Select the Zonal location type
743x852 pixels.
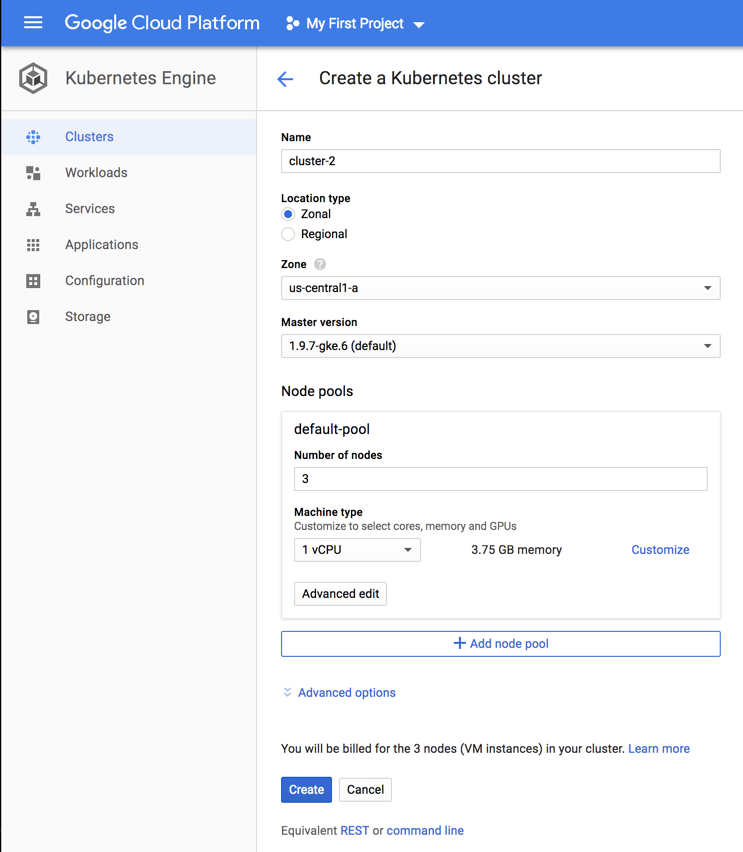pyautogui.click(x=287, y=213)
